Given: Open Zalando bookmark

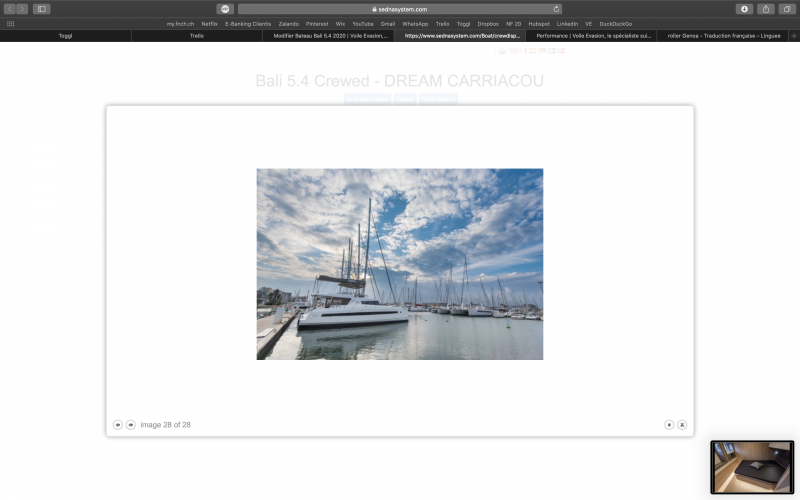Looking at the screenshot, I should tap(288, 23).
